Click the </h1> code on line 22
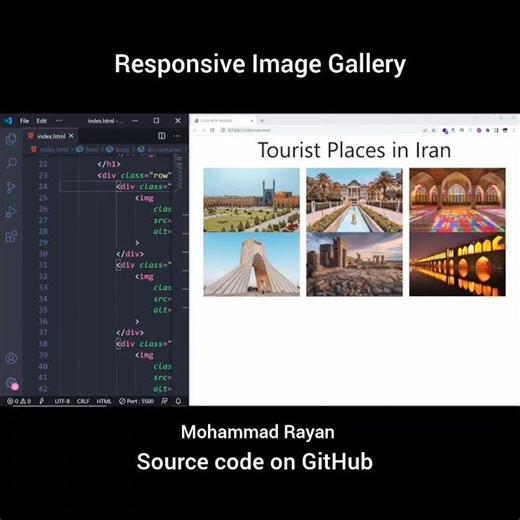Screen dimensions: 520x520 pyautogui.click(x=109, y=164)
